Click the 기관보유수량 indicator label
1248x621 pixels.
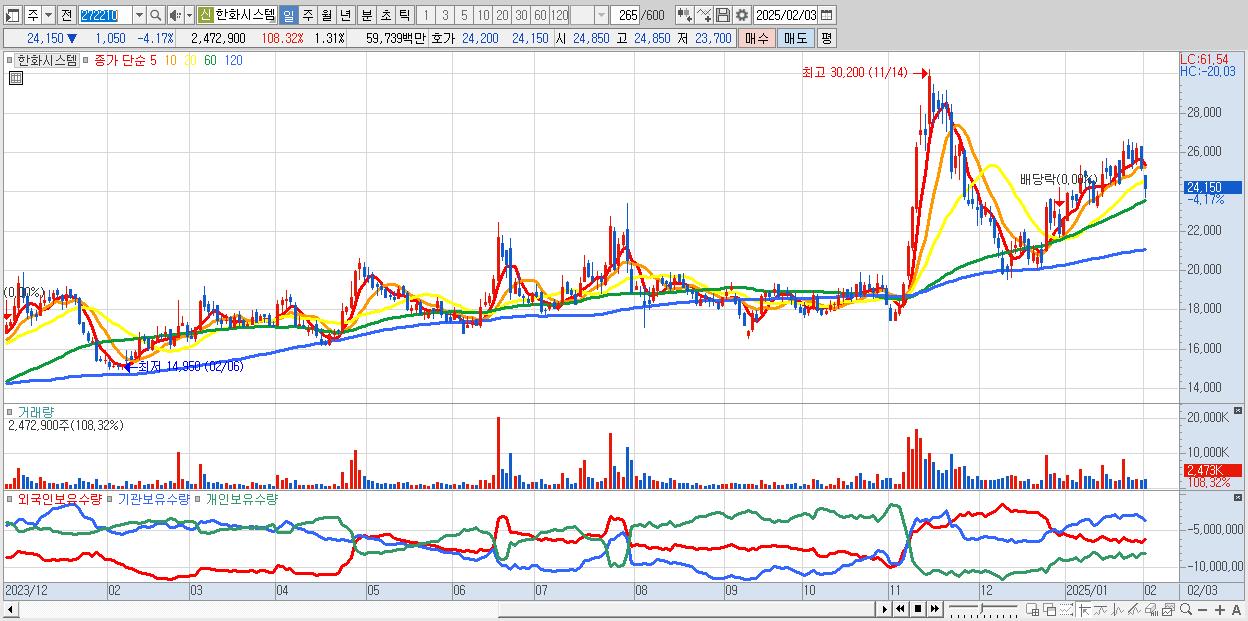[x=153, y=498]
